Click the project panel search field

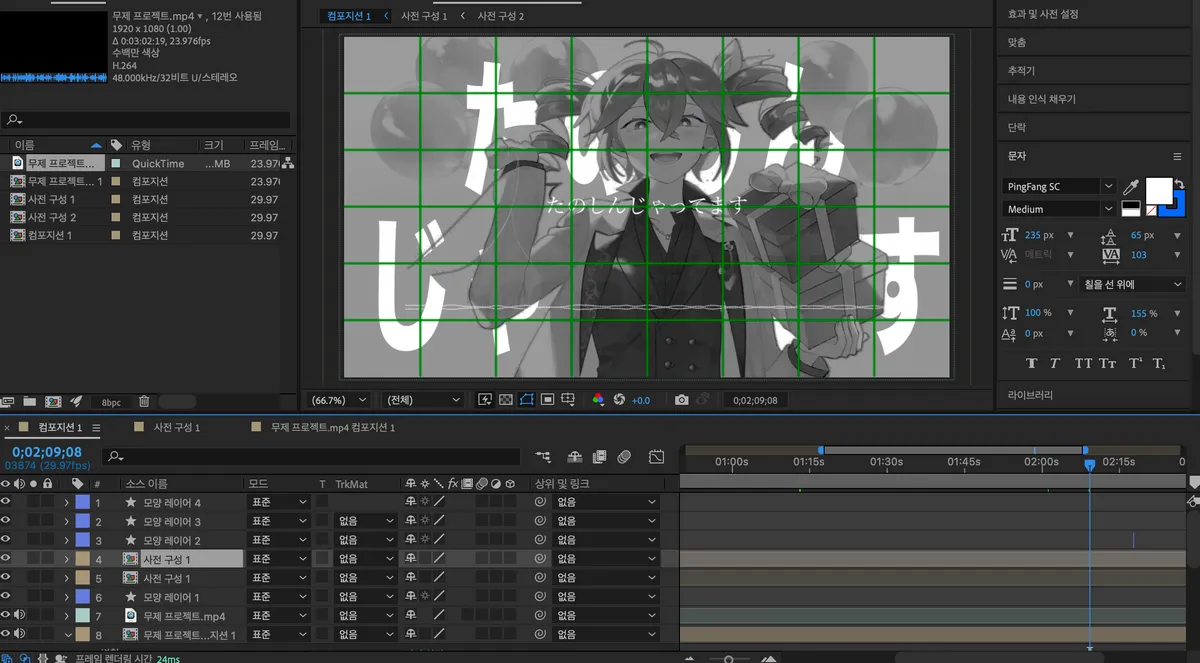145,120
